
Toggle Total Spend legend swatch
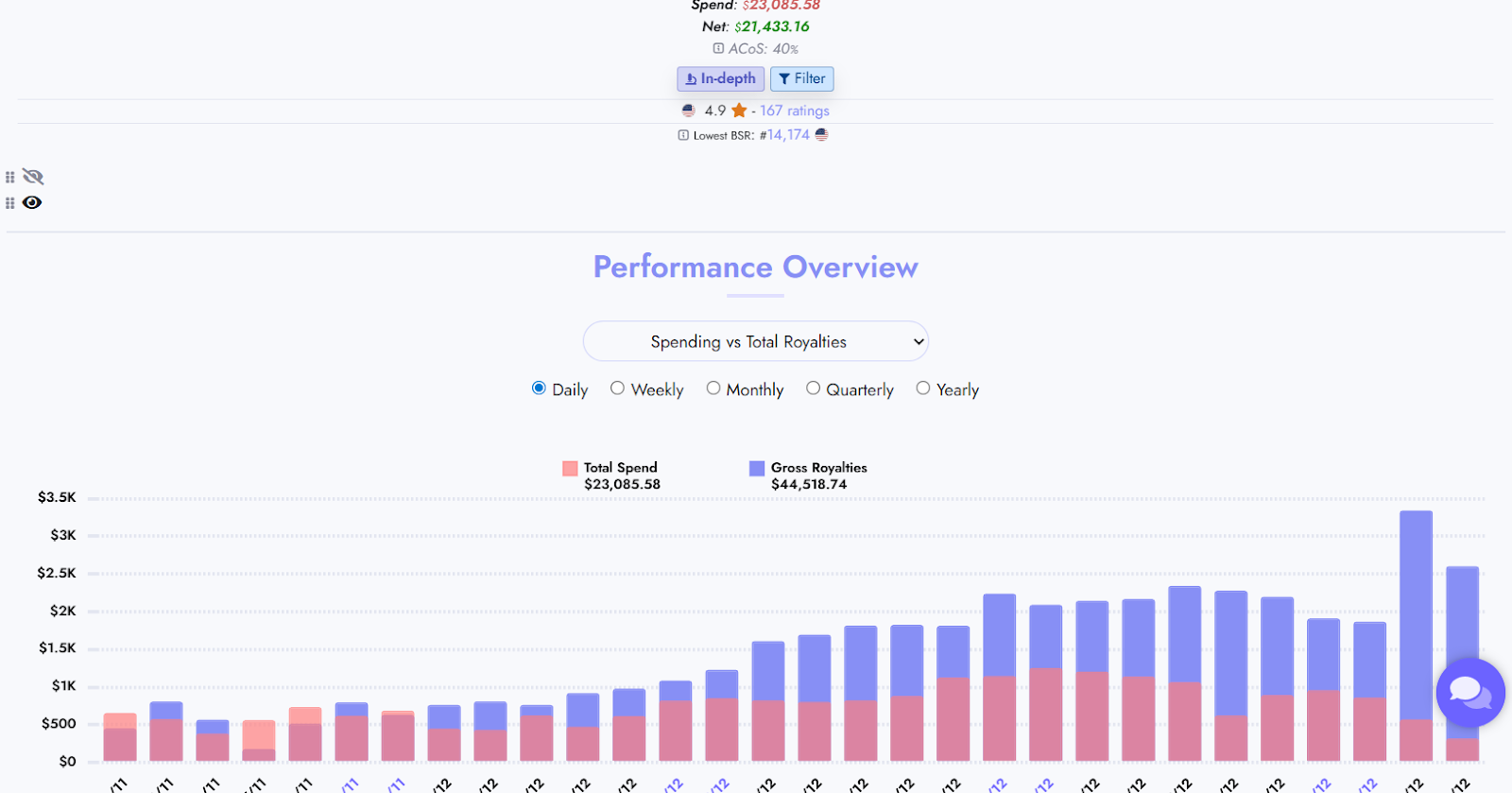(570, 468)
